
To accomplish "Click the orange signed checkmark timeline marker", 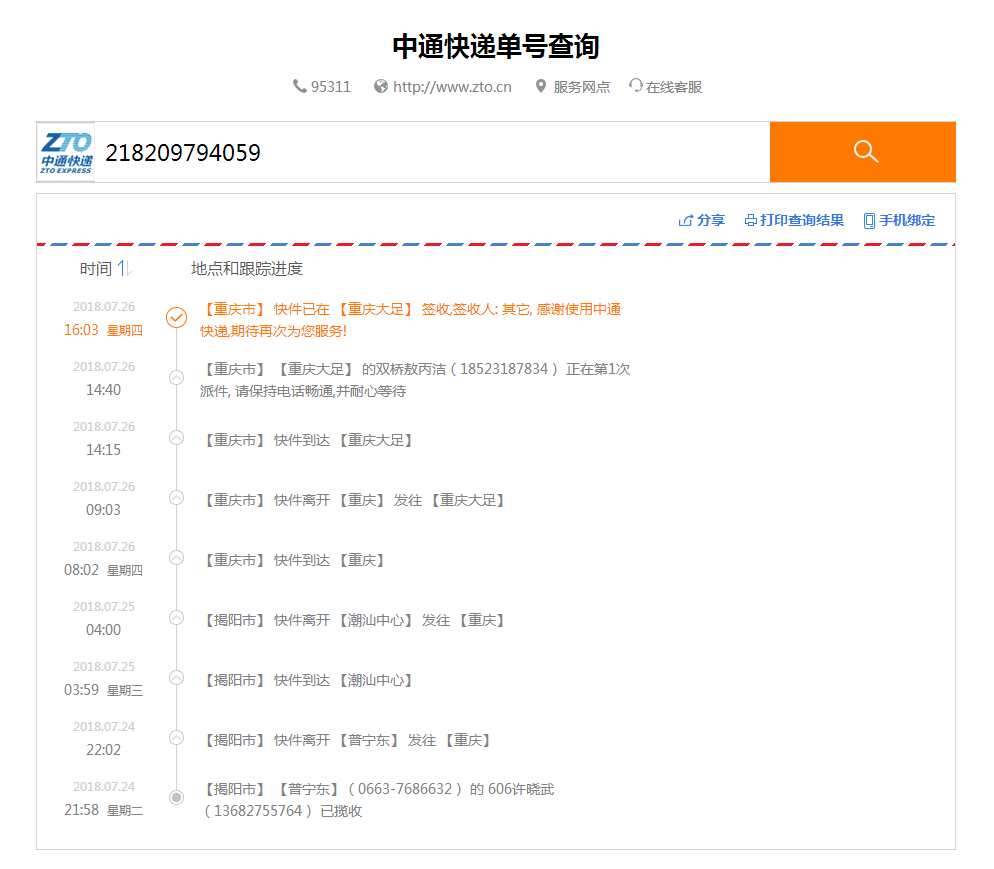I will [177, 318].
